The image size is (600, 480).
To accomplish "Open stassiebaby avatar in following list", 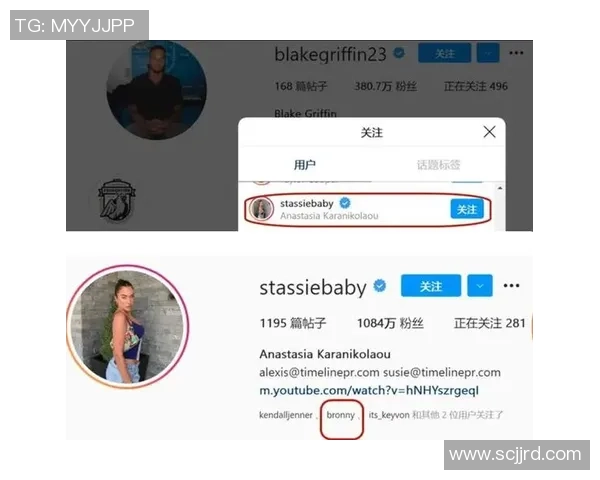I will coord(261,209).
